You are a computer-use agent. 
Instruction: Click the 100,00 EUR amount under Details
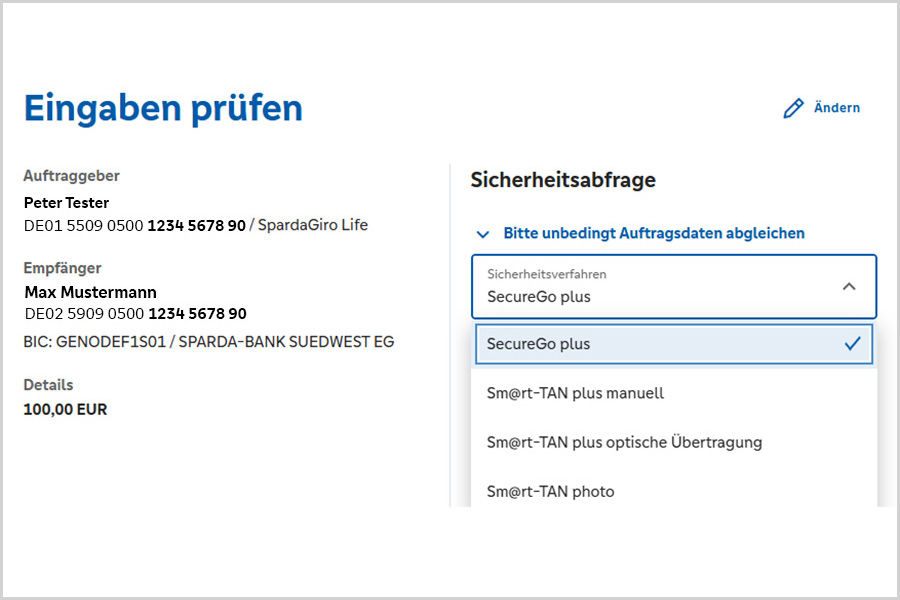pyautogui.click(x=65, y=409)
